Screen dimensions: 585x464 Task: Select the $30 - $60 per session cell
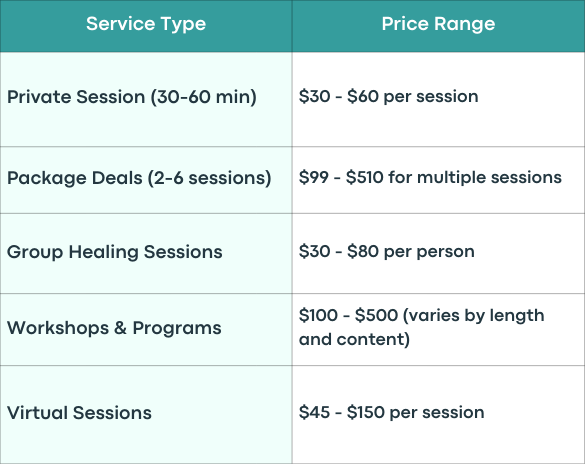point(438,99)
